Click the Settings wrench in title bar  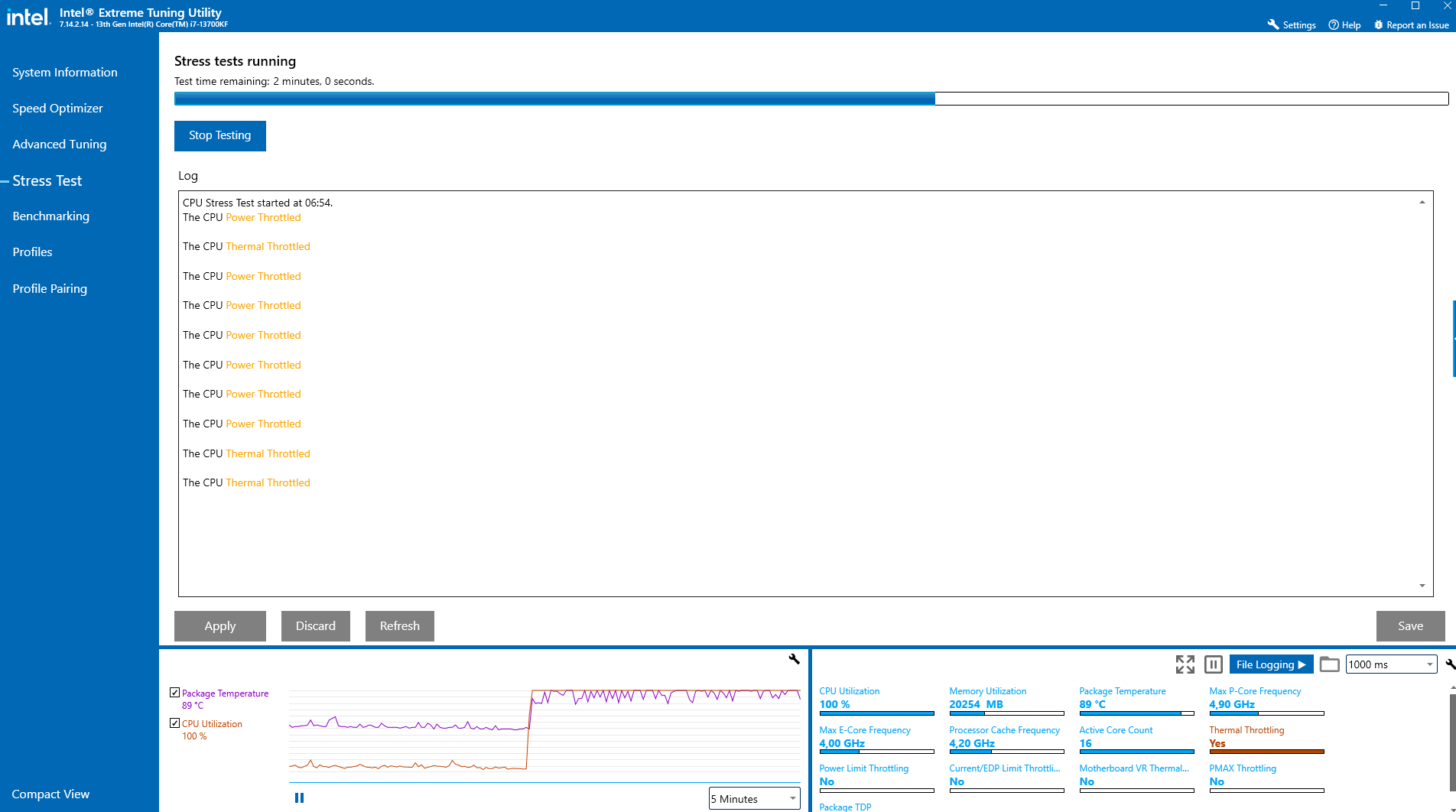1273,24
